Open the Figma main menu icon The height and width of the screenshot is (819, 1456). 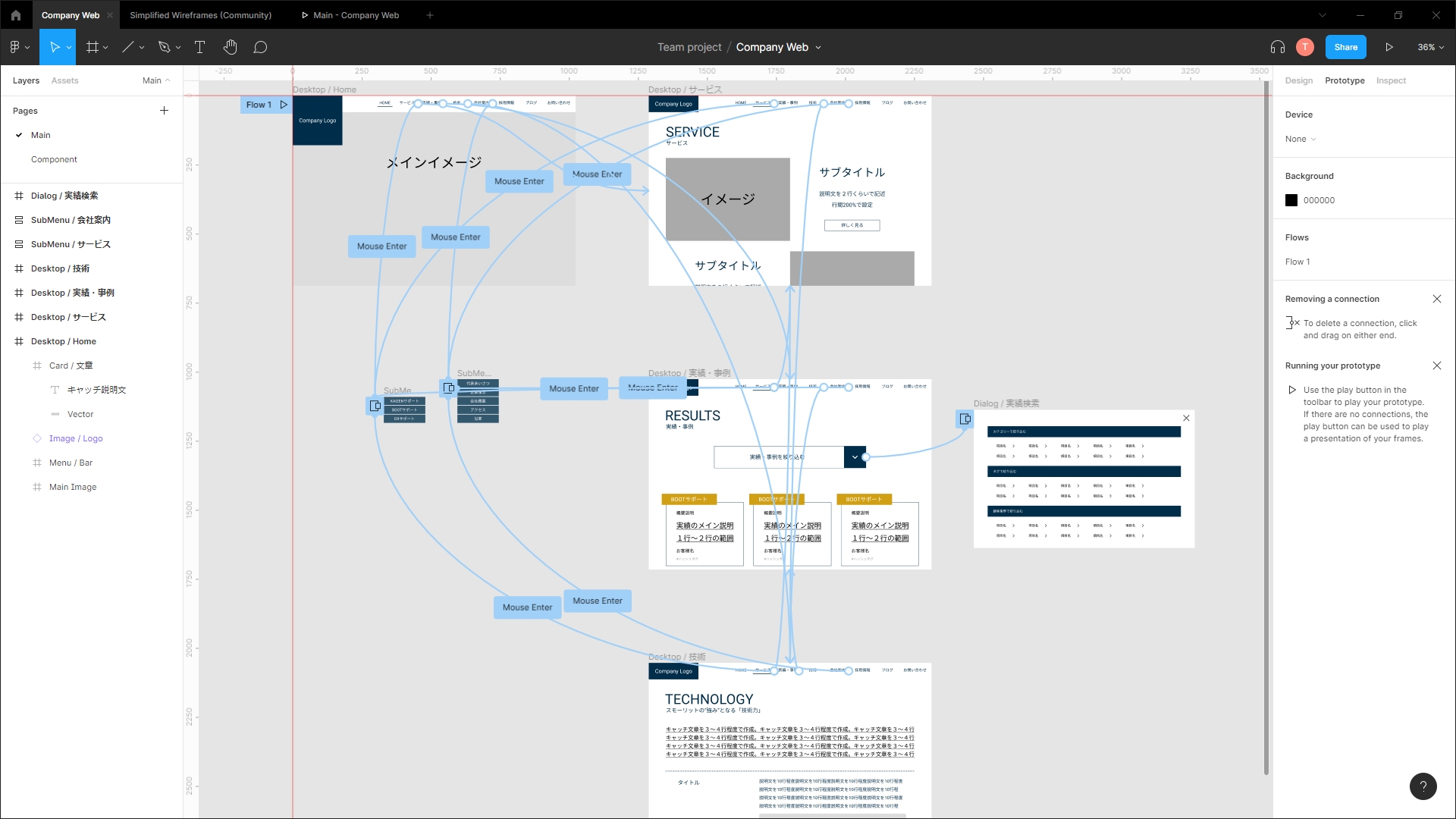(x=15, y=47)
